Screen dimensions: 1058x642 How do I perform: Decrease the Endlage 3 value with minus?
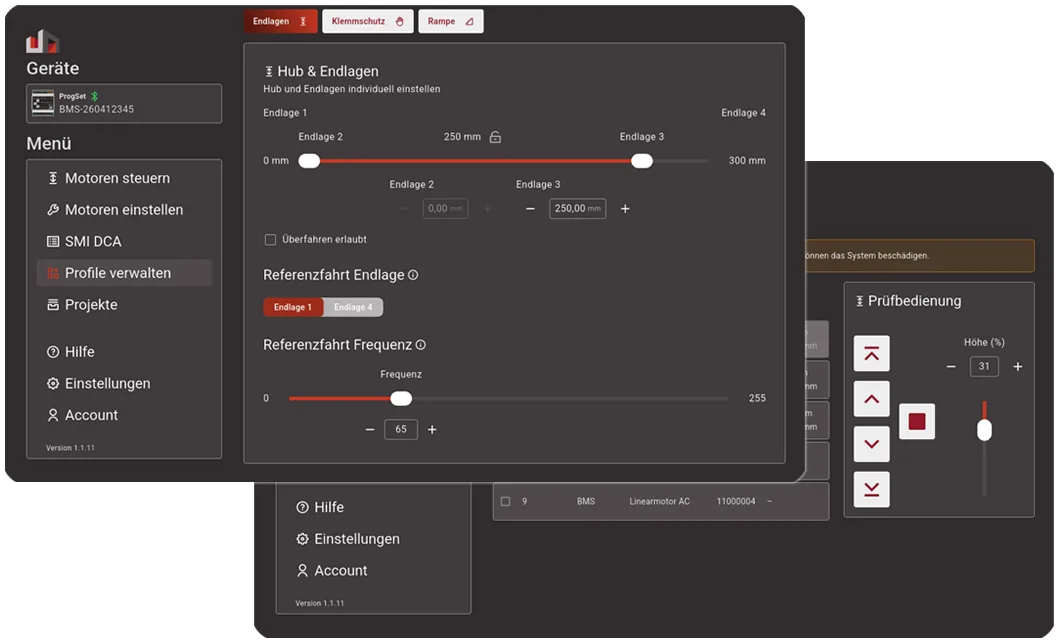(x=530, y=209)
